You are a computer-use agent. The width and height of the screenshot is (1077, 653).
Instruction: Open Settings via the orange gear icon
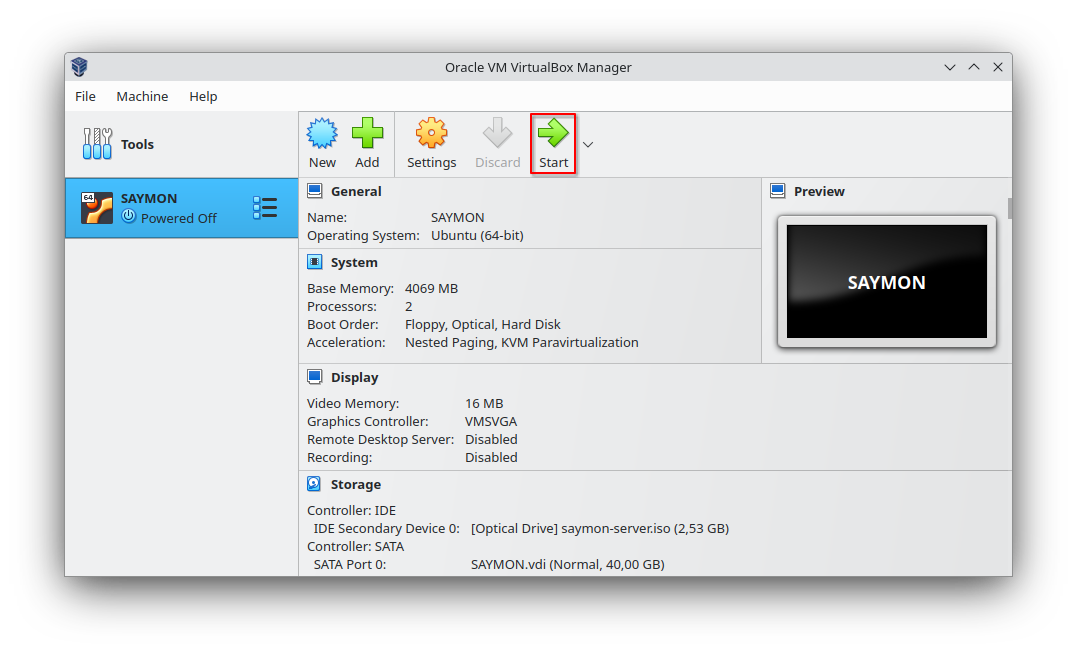[x=431, y=133]
